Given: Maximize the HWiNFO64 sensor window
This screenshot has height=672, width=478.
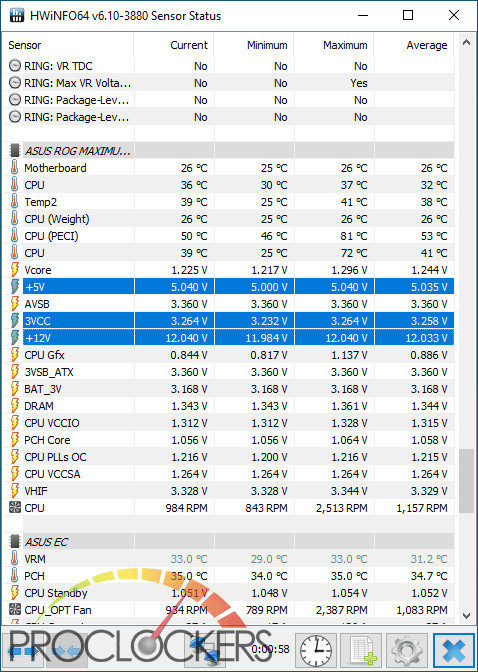Looking at the screenshot, I should coord(408,16).
